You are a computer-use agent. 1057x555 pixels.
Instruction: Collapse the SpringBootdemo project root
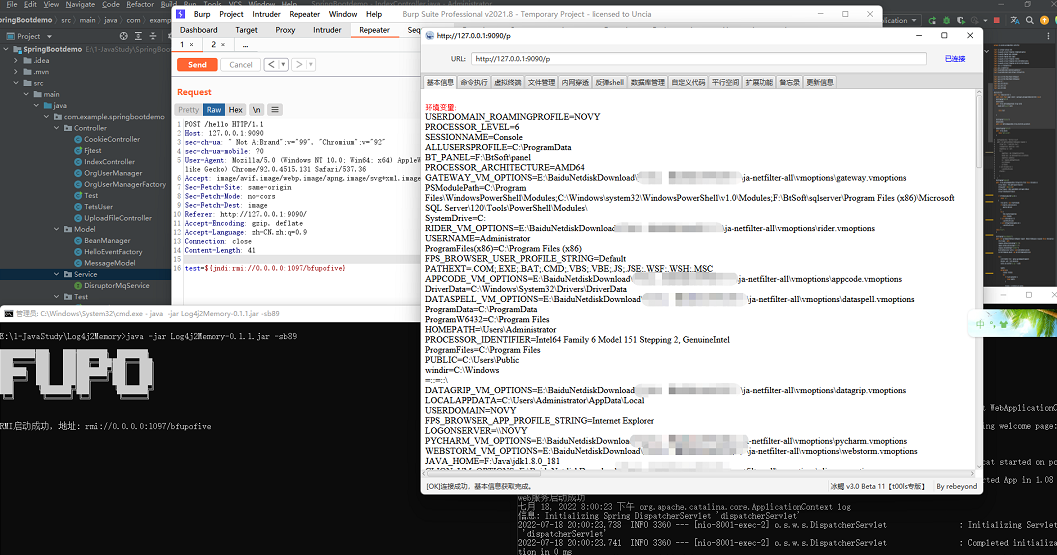coord(6,49)
